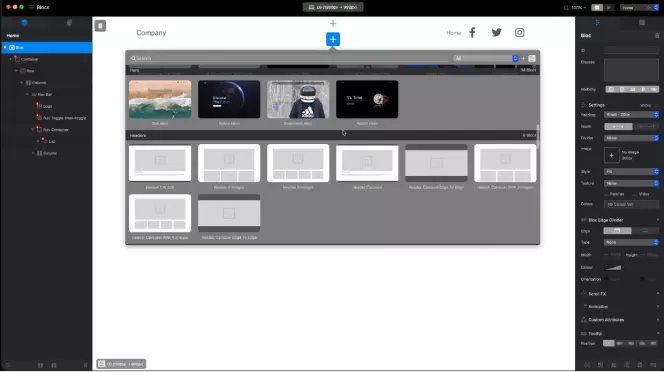Click the add image plus button
664x372 pixels.
[x=611, y=155]
